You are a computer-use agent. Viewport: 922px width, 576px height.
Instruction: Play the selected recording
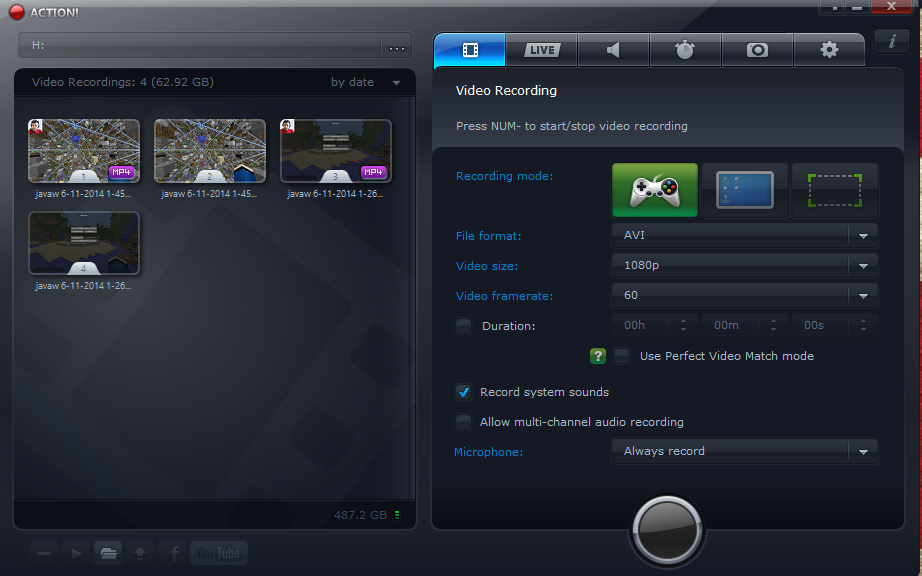click(76, 553)
